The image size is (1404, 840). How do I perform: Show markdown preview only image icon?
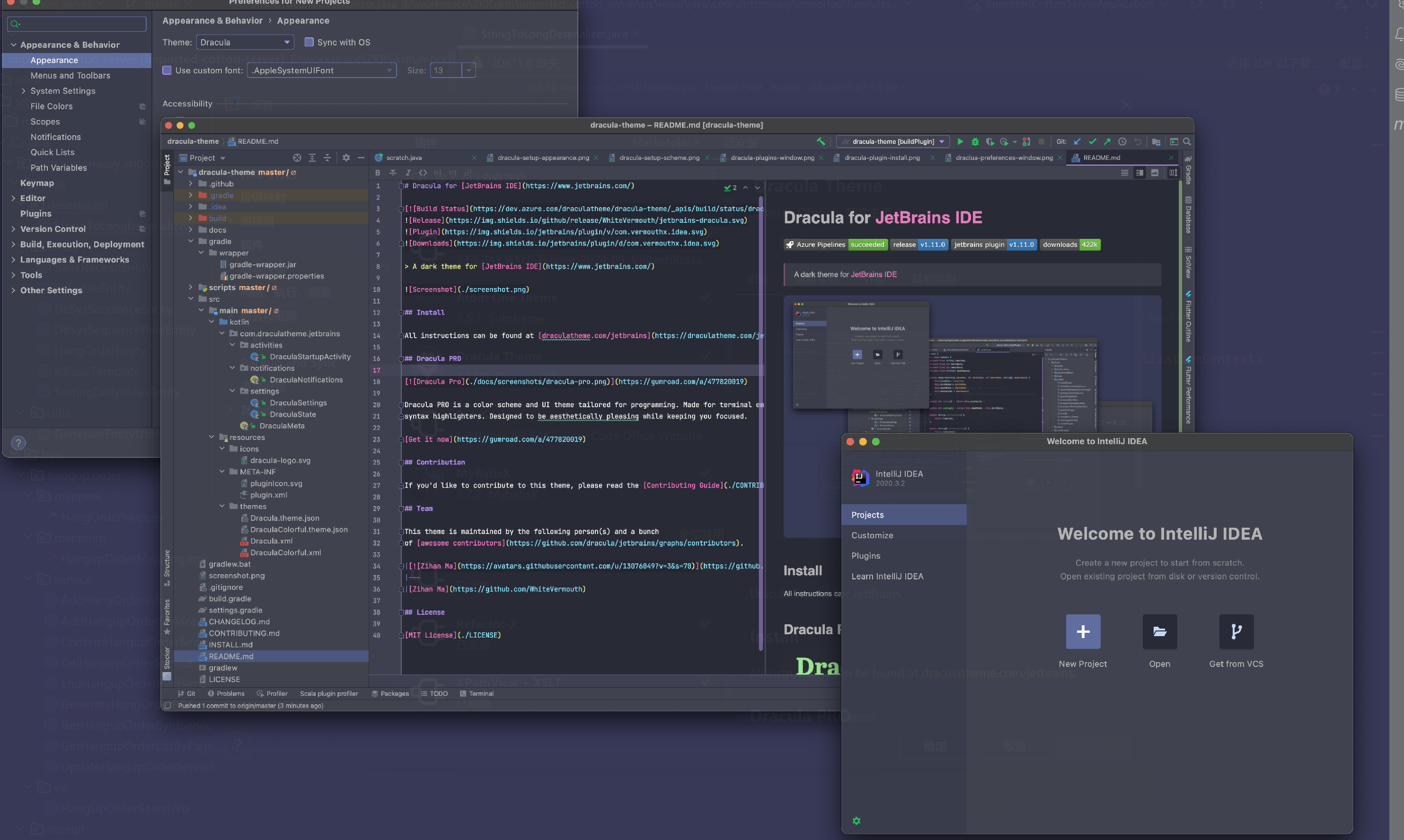(x=1154, y=173)
